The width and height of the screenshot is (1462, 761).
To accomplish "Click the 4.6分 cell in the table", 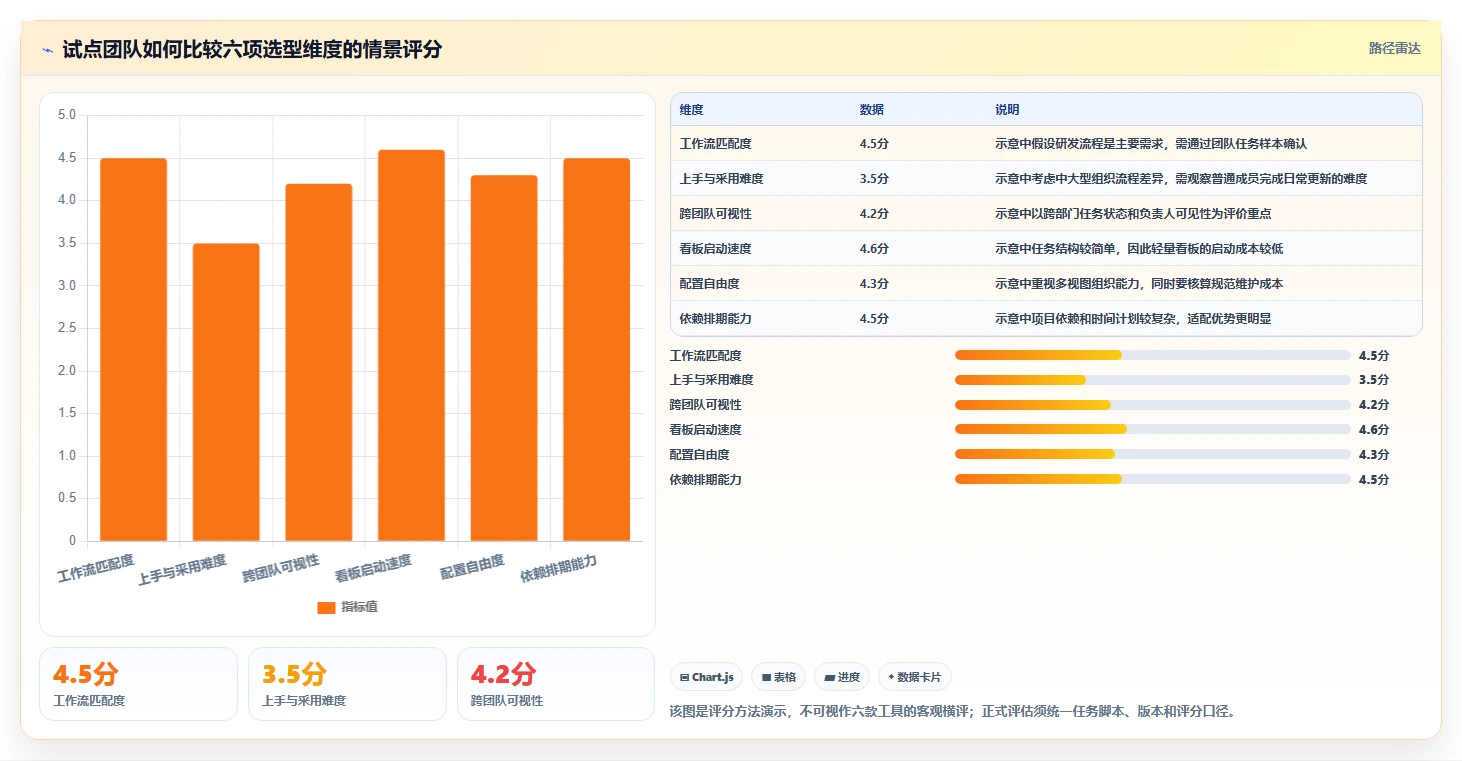I will [874, 249].
